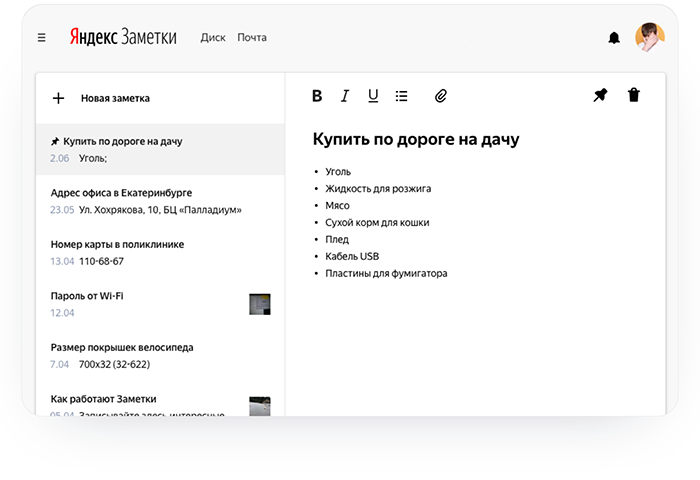Screen dimensions: 700x480
Task: Click the list item Уголь in the editor
Action: point(338,172)
